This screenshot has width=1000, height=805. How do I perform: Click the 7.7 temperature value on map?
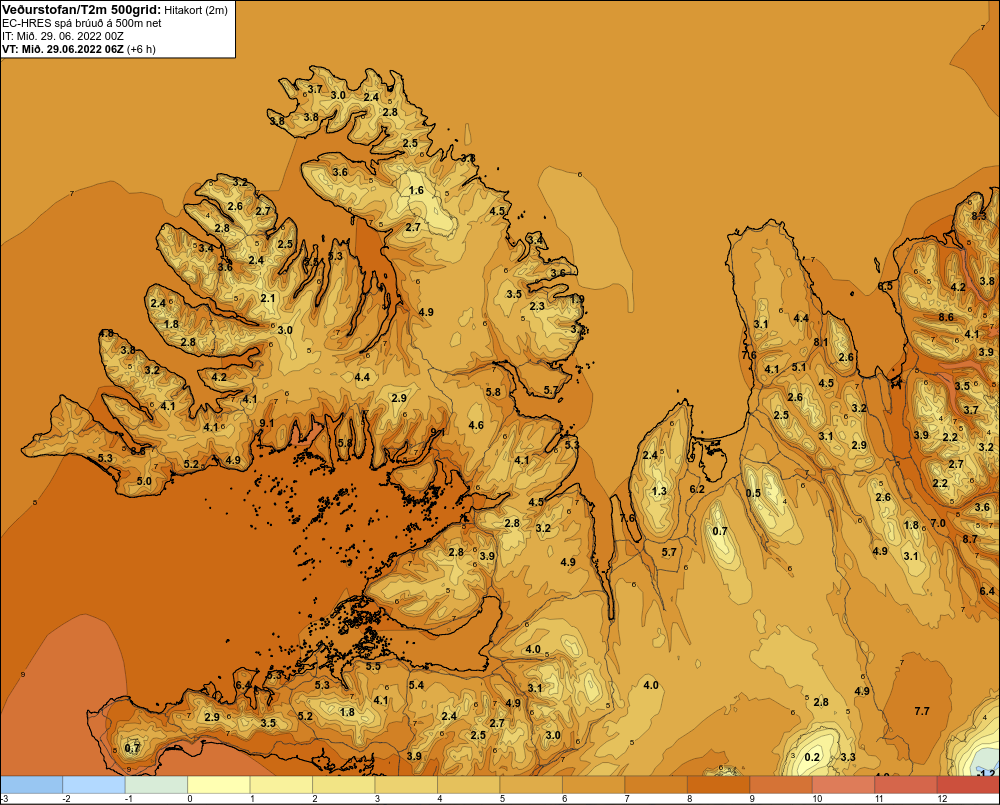[922, 711]
